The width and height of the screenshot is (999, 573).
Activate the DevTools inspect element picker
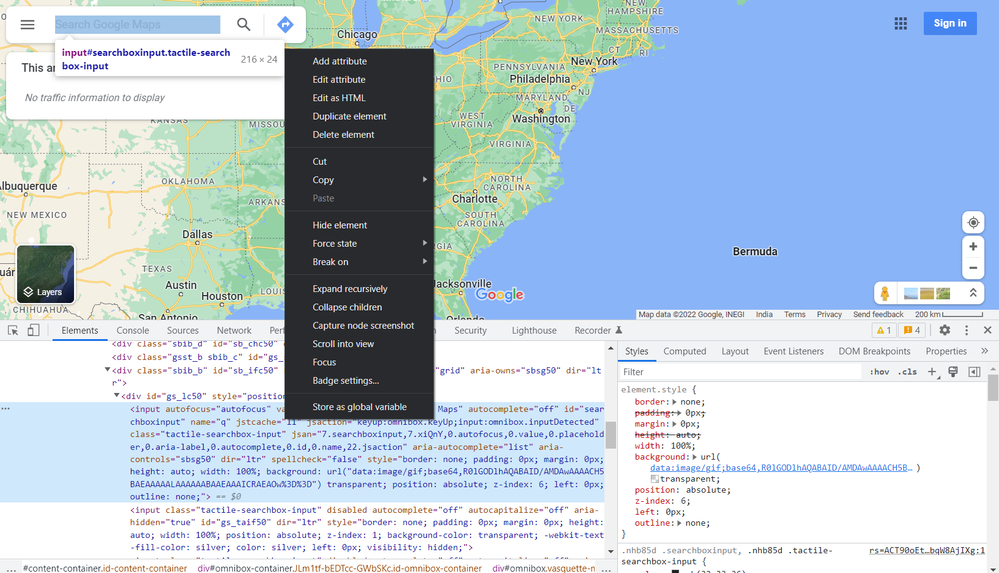(13, 330)
